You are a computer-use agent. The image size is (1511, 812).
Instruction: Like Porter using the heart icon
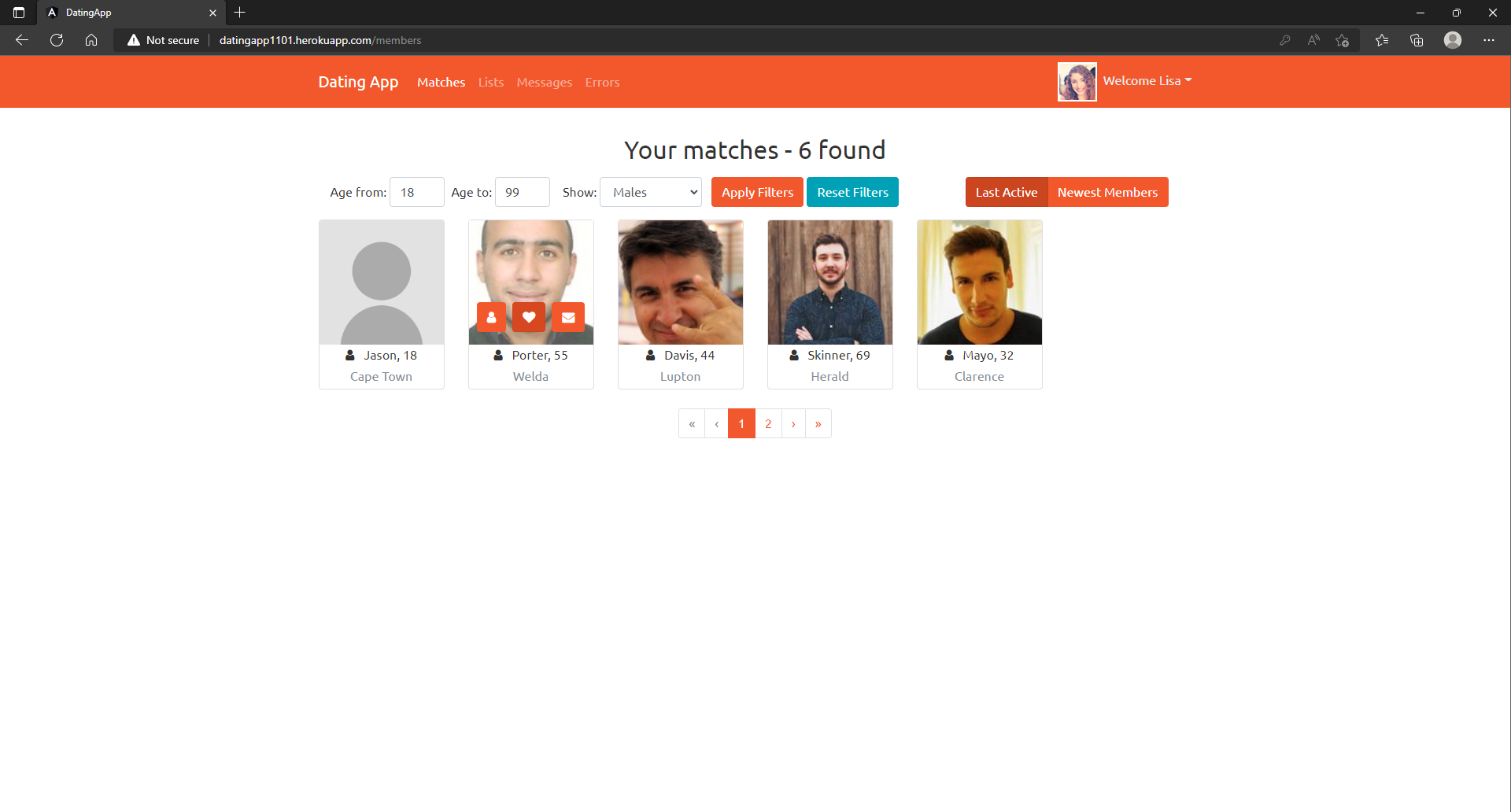(x=529, y=317)
